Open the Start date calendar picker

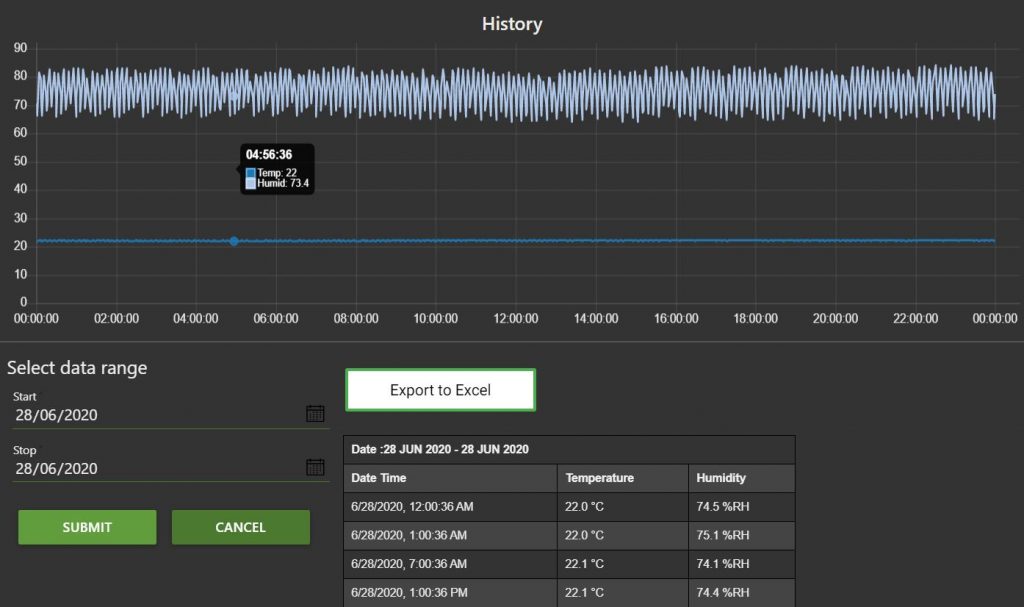click(x=315, y=414)
